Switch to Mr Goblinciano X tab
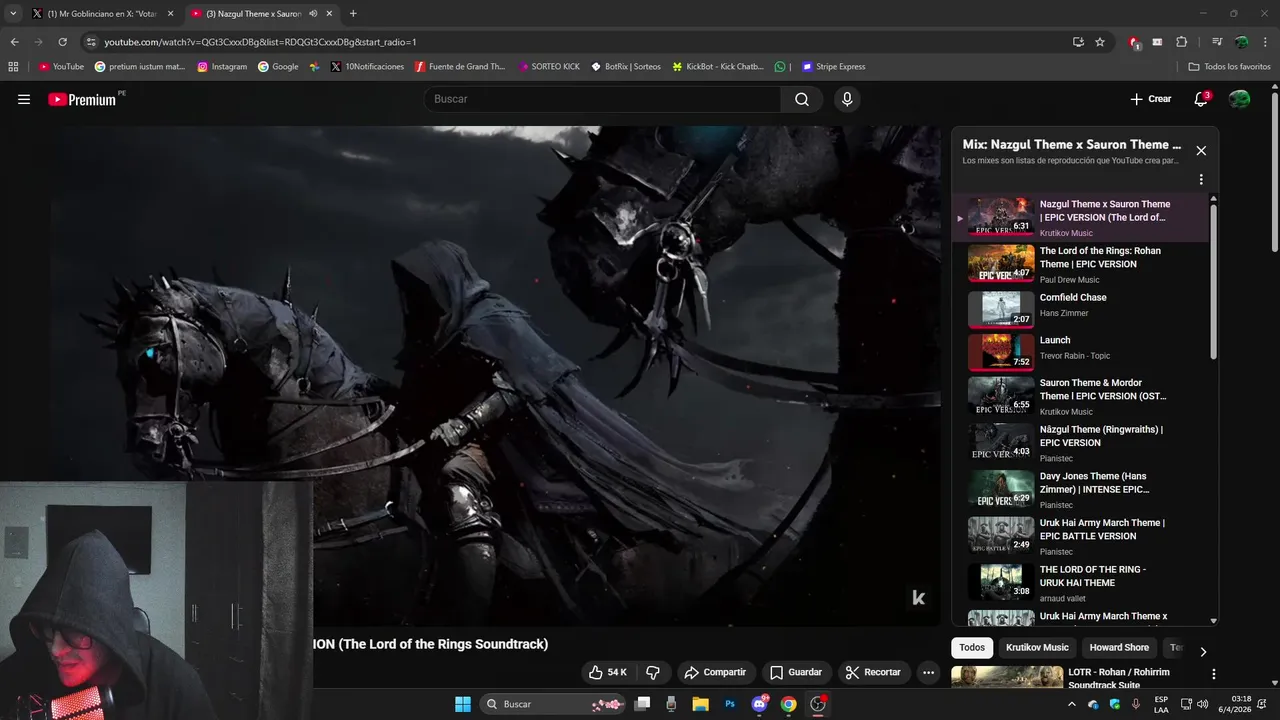 (100, 14)
